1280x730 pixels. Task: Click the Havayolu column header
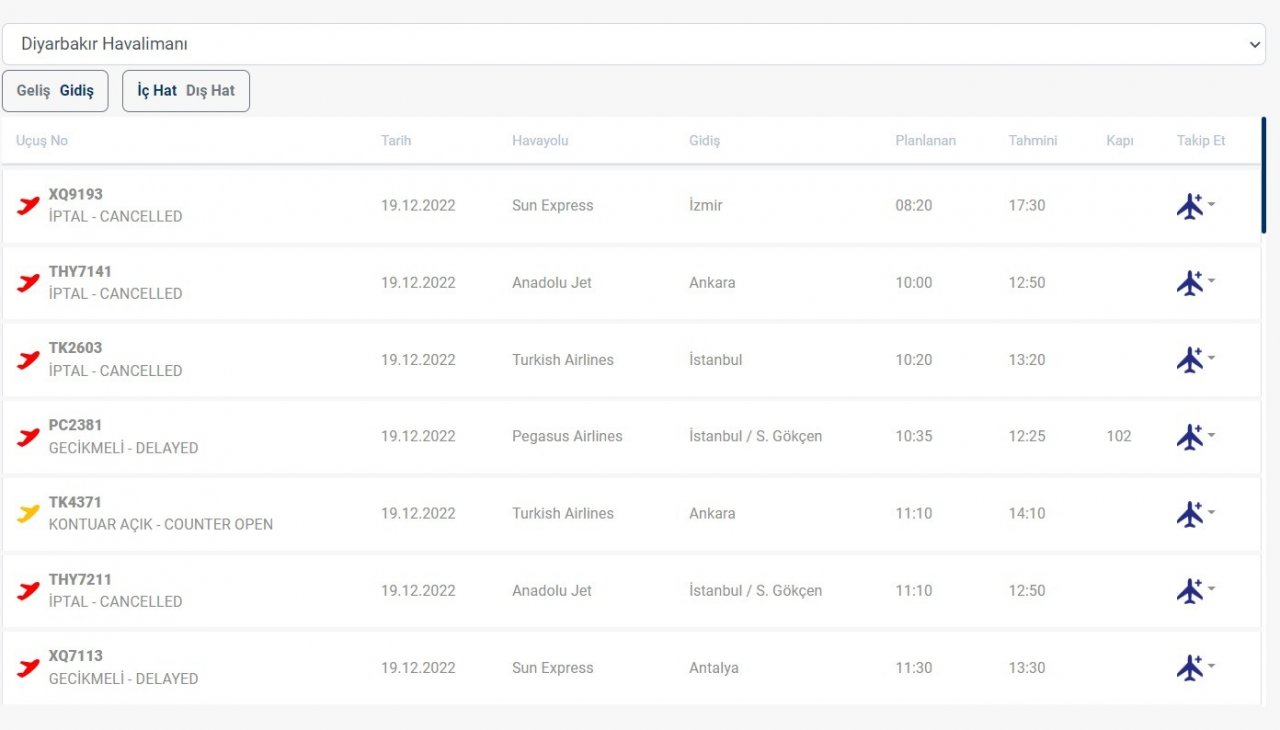[540, 141]
